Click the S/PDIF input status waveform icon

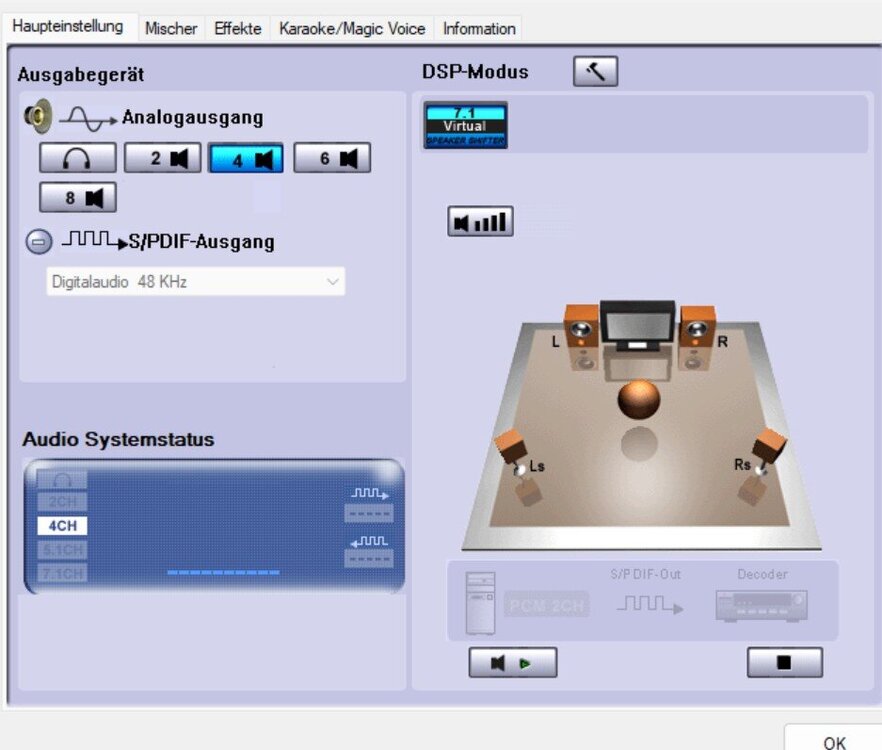(369, 541)
